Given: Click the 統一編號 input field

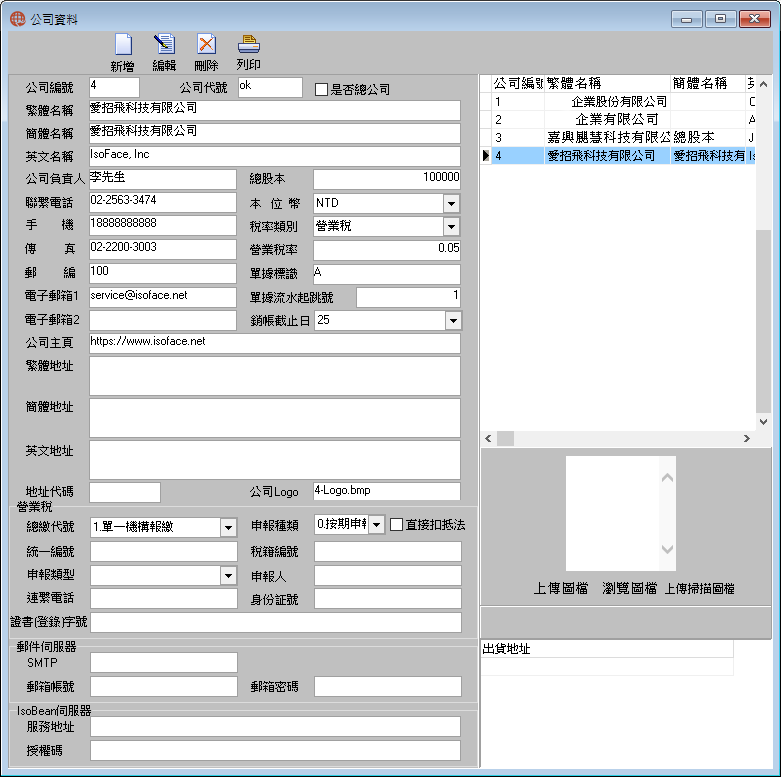Looking at the screenshot, I should (x=164, y=552).
